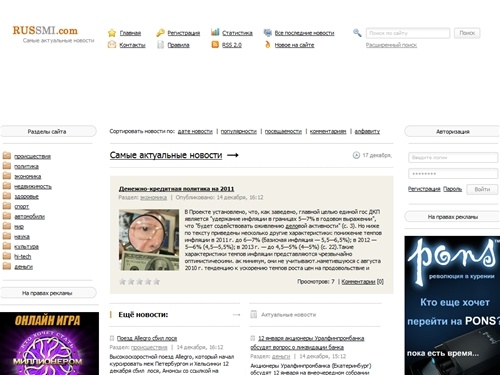Open the Новое на сайте link
This screenshot has height=375, width=500.
(294, 45)
